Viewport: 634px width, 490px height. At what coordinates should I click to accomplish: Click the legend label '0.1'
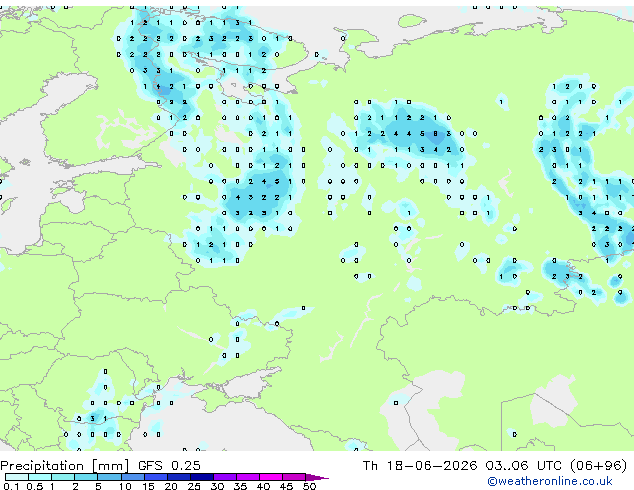[x=11, y=486]
